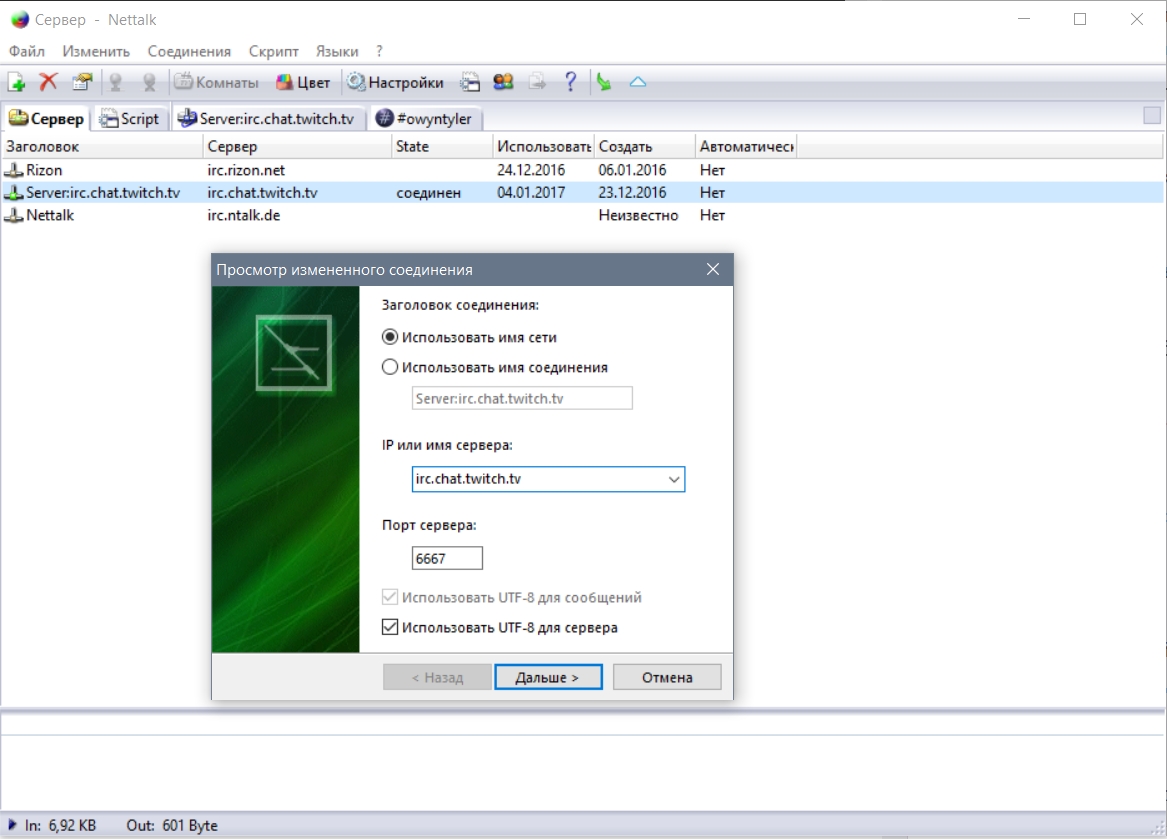
Task: Toggle 'Использовать UTF-8 для сервера' checkbox
Action: pos(391,628)
